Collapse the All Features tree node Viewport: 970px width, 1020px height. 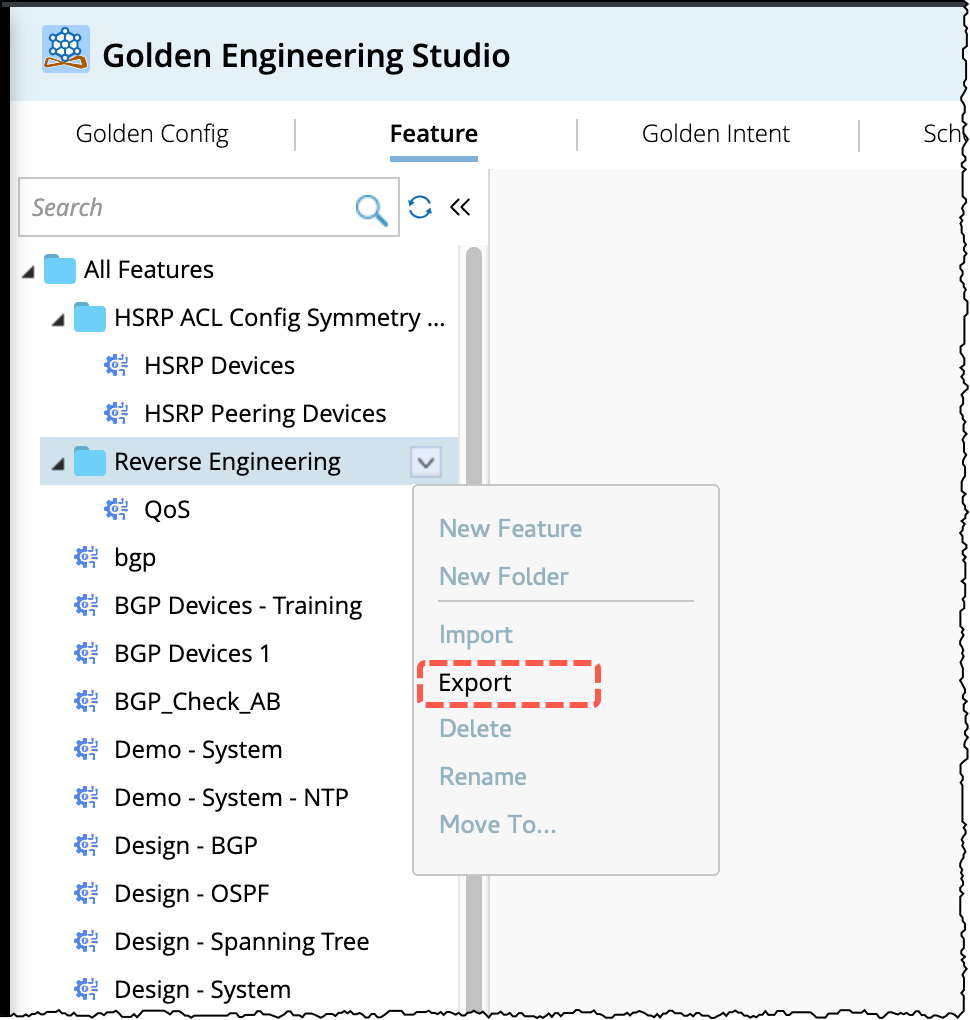[26, 271]
